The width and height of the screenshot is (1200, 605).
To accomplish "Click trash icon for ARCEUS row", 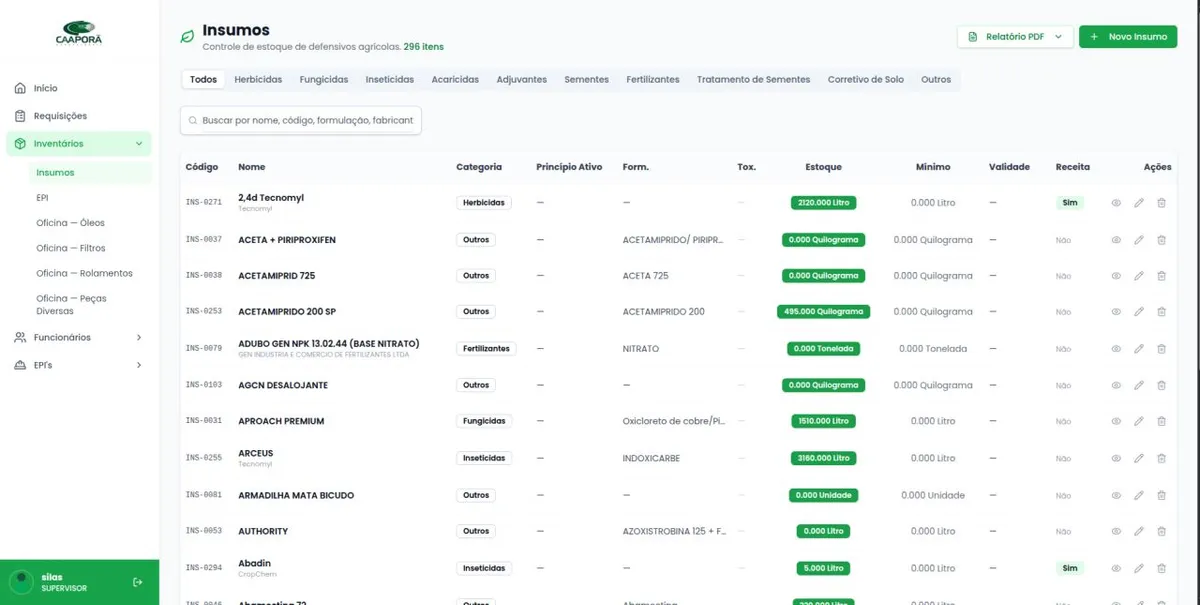I will (x=1161, y=458).
